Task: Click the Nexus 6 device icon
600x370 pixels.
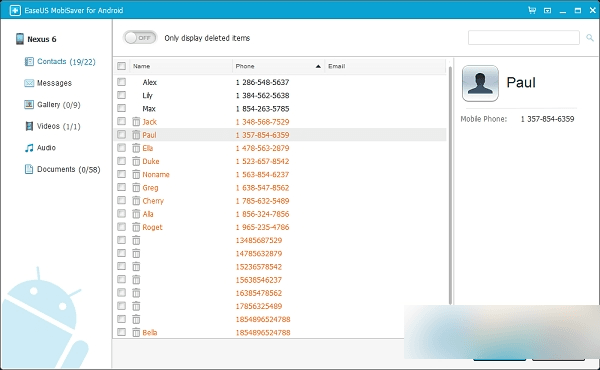Action: (x=20, y=39)
